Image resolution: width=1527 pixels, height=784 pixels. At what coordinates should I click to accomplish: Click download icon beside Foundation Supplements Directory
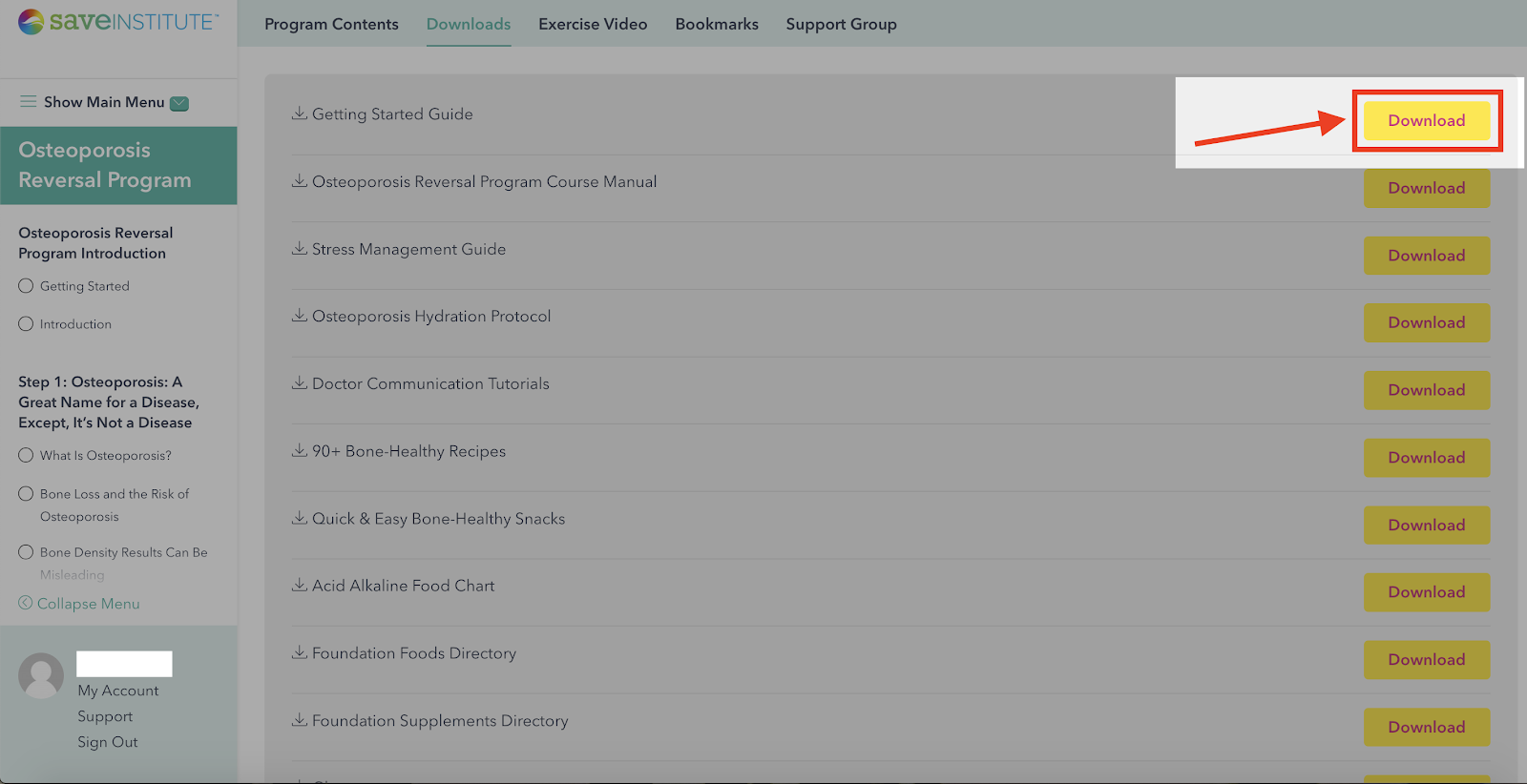[x=299, y=720]
